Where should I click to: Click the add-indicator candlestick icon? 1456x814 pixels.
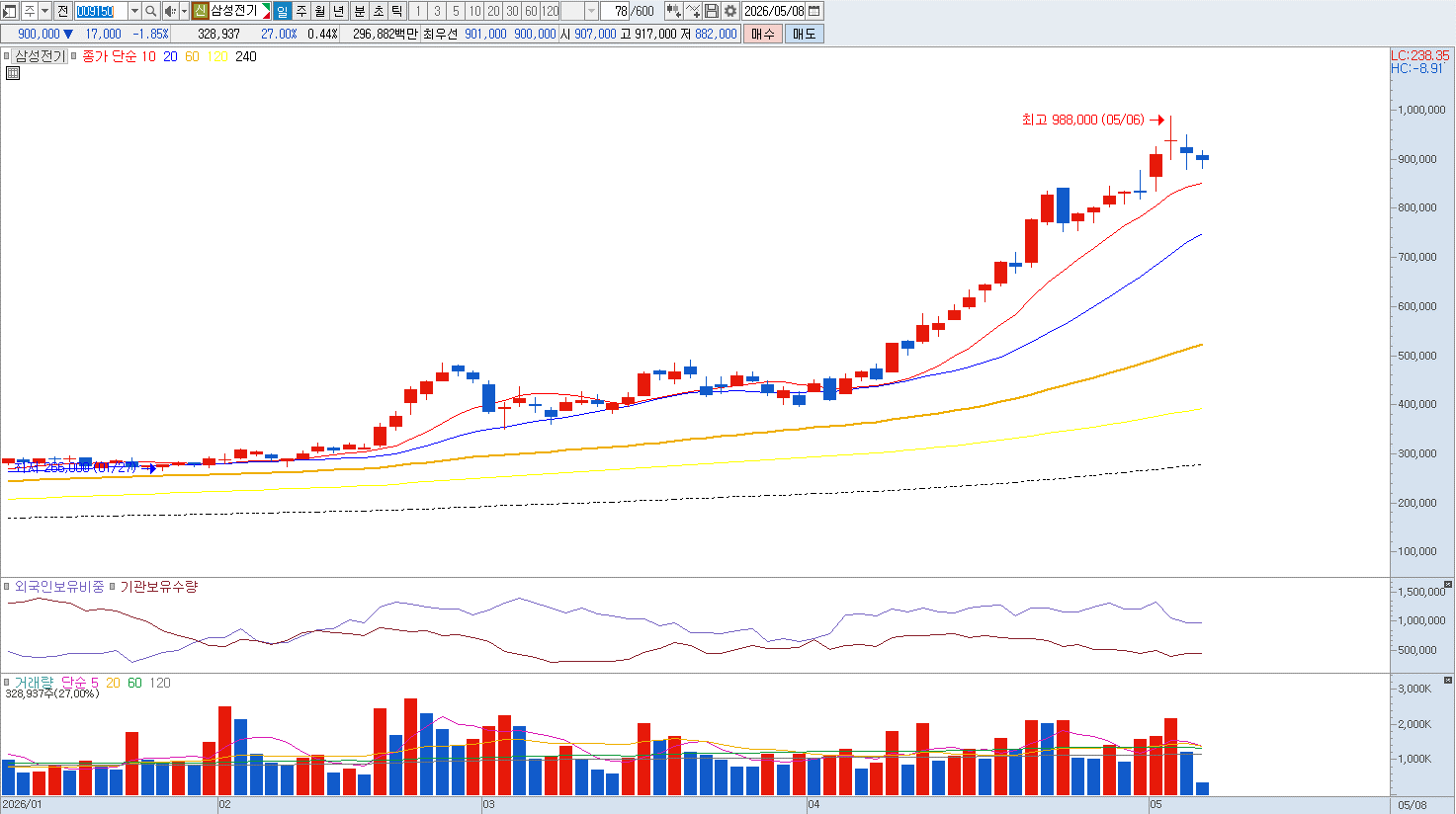click(674, 11)
